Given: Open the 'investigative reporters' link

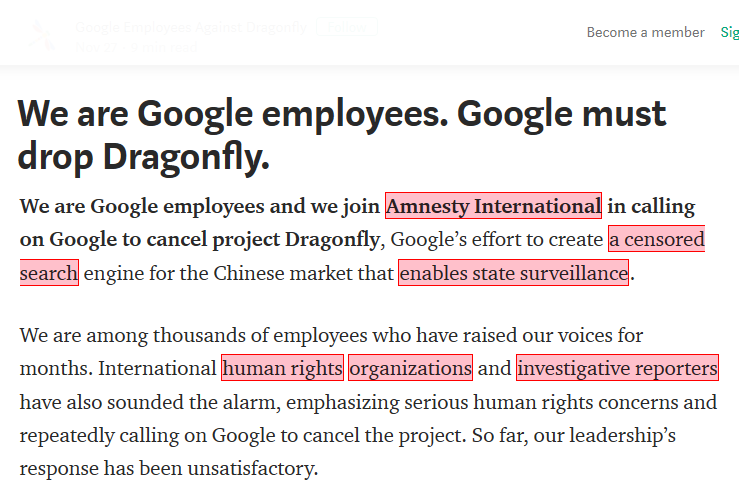Looking at the screenshot, I should pyautogui.click(x=617, y=368).
